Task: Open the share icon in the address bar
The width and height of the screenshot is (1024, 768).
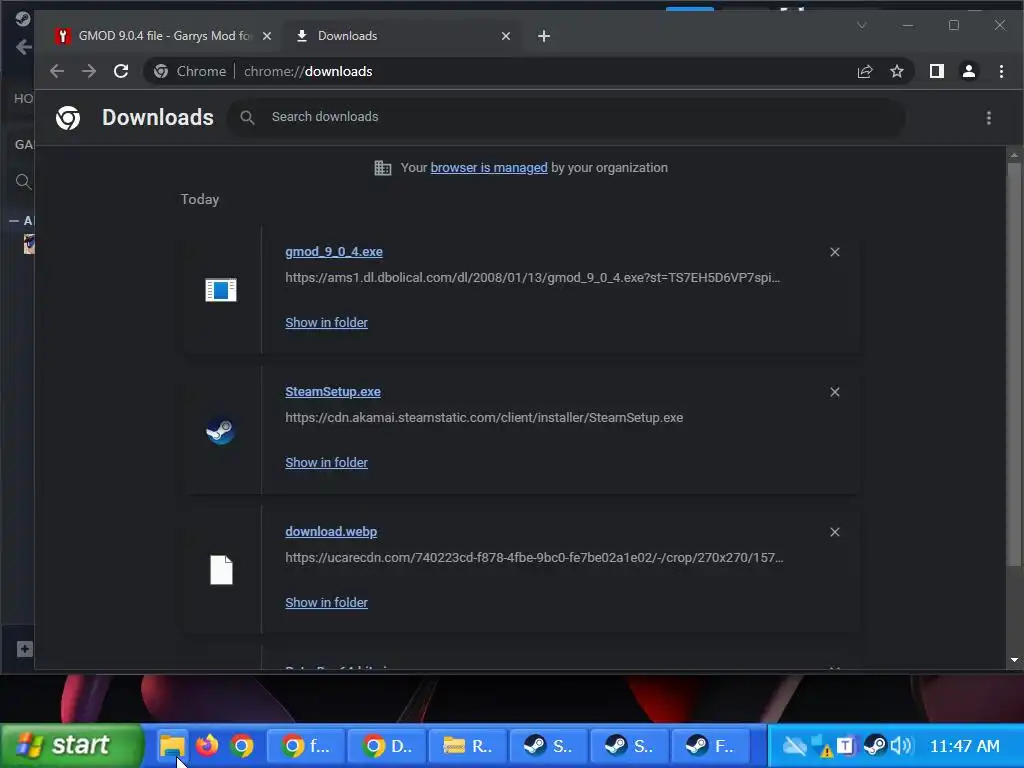Action: click(x=865, y=71)
